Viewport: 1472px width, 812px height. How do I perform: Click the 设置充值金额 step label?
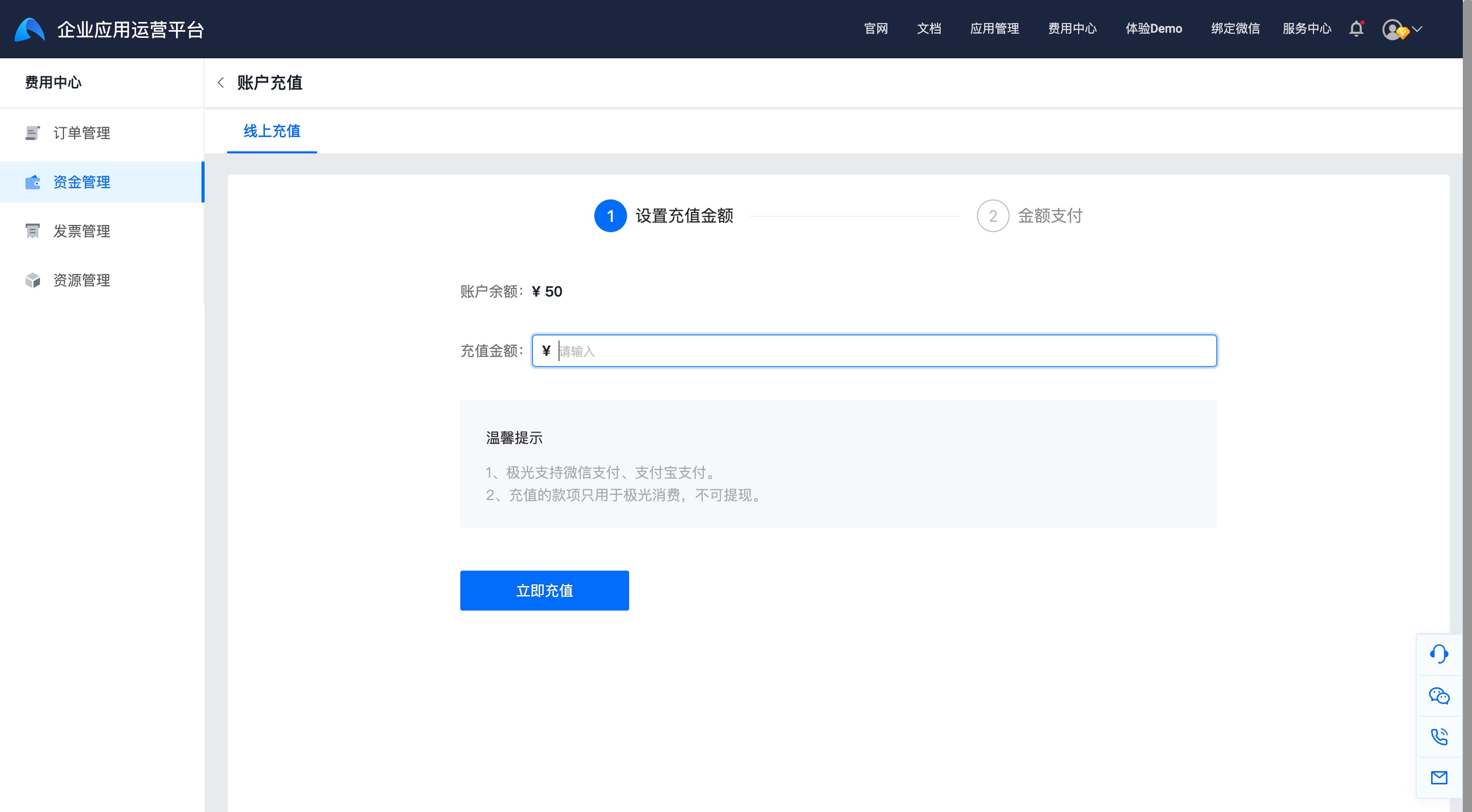click(684, 216)
